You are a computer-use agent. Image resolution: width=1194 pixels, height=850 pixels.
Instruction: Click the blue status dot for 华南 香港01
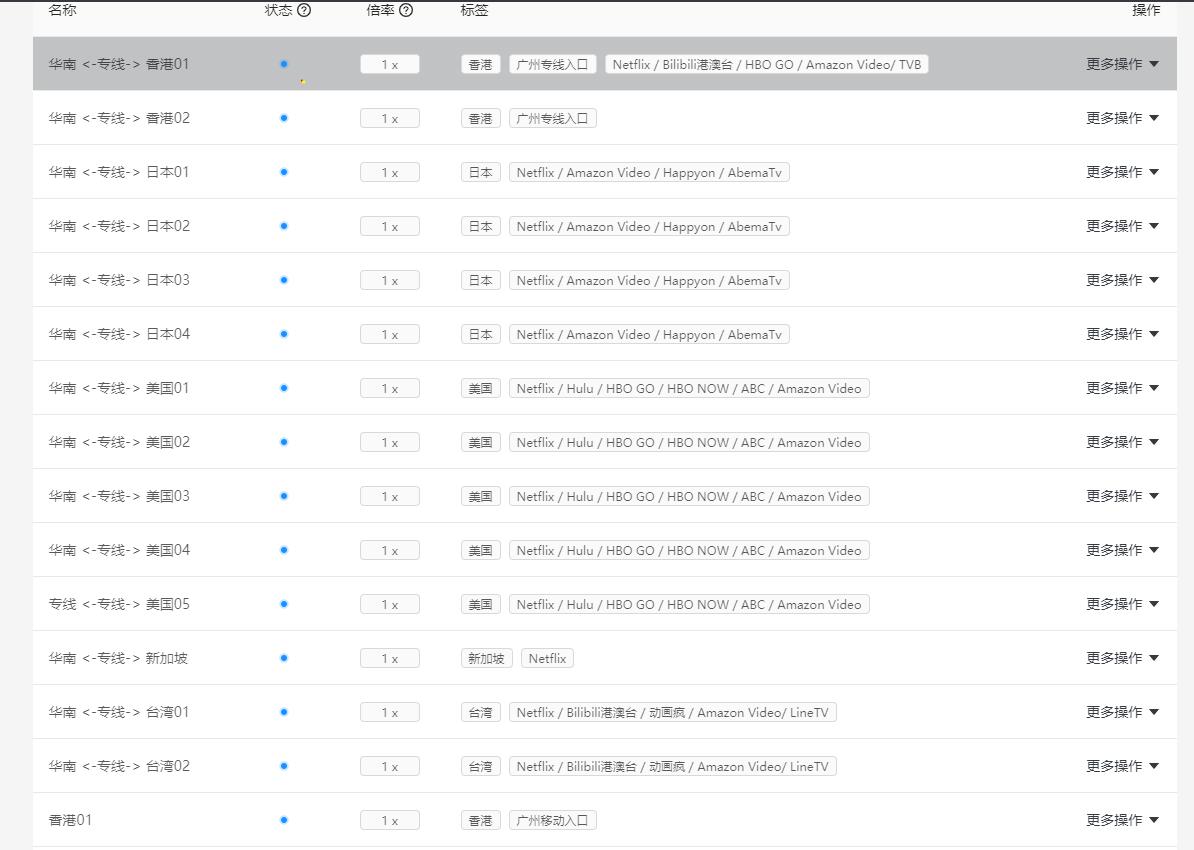click(x=284, y=64)
